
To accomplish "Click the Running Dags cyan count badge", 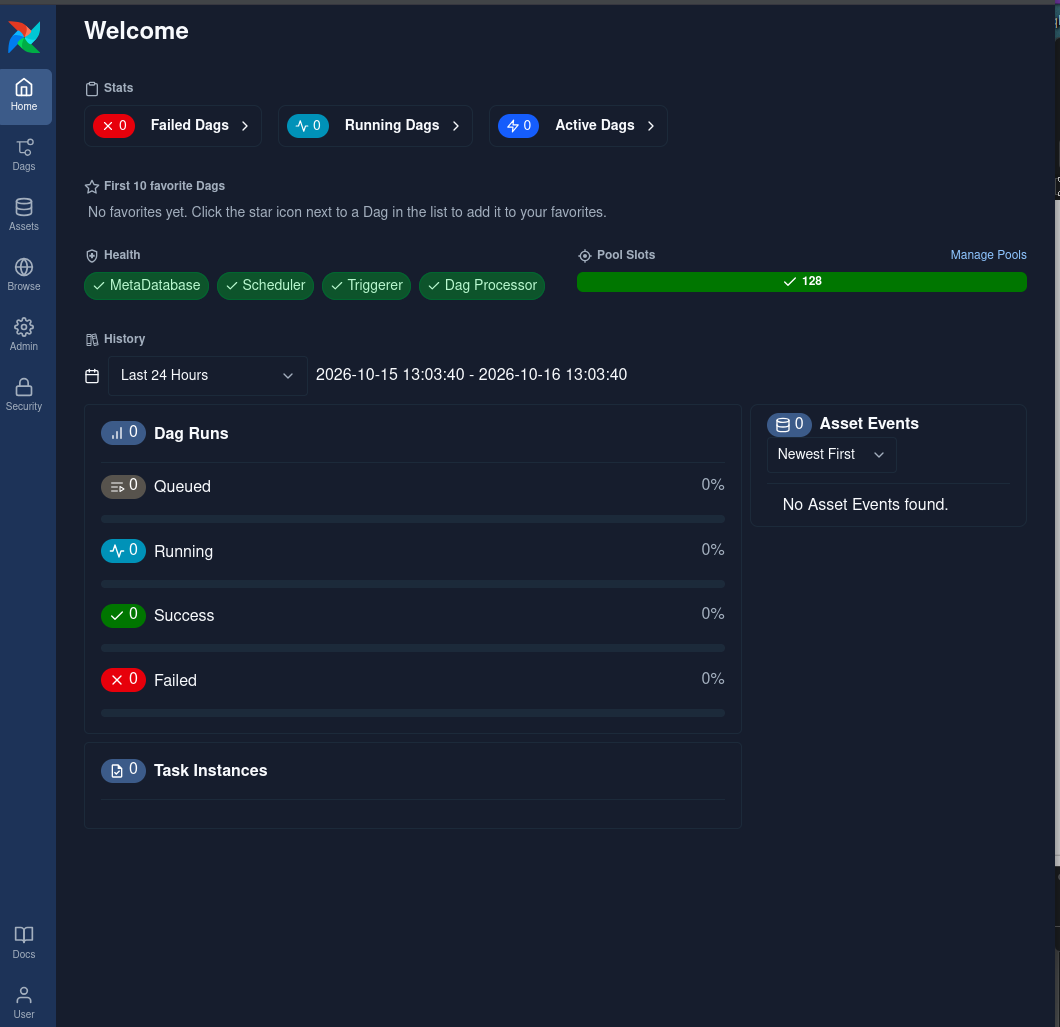I will click(308, 126).
